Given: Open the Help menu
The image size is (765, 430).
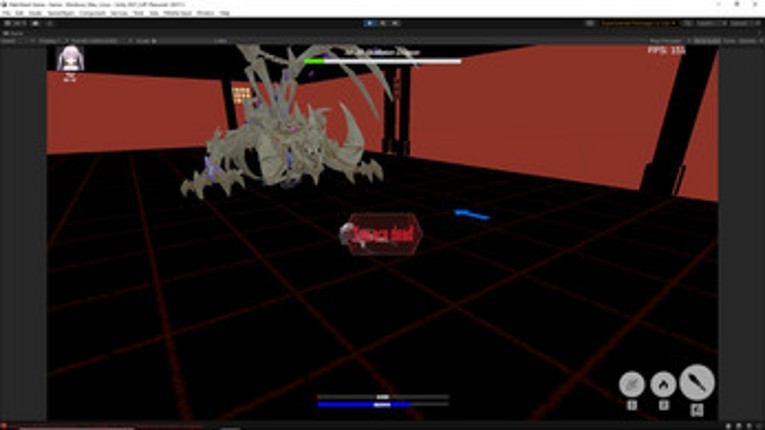Looking at the screenshot, I should click(x=224, y=13).
